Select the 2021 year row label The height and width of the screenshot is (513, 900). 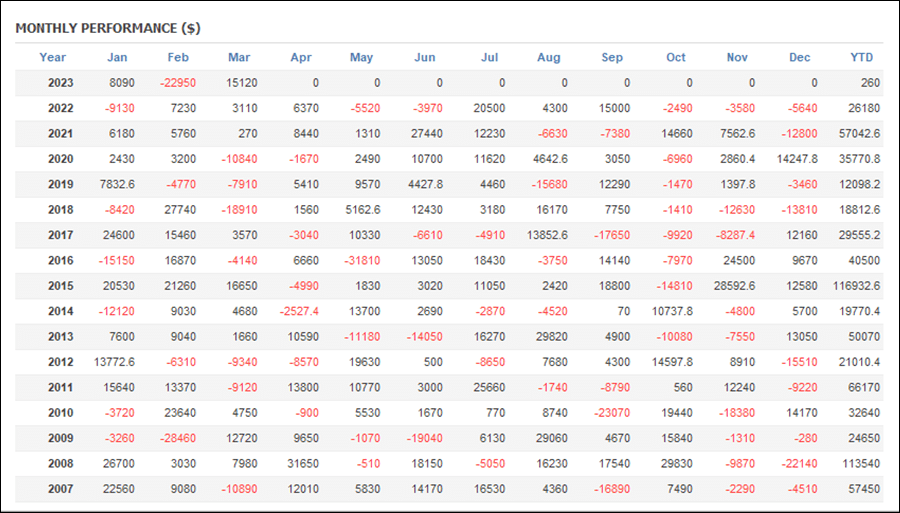pos(60,134)
